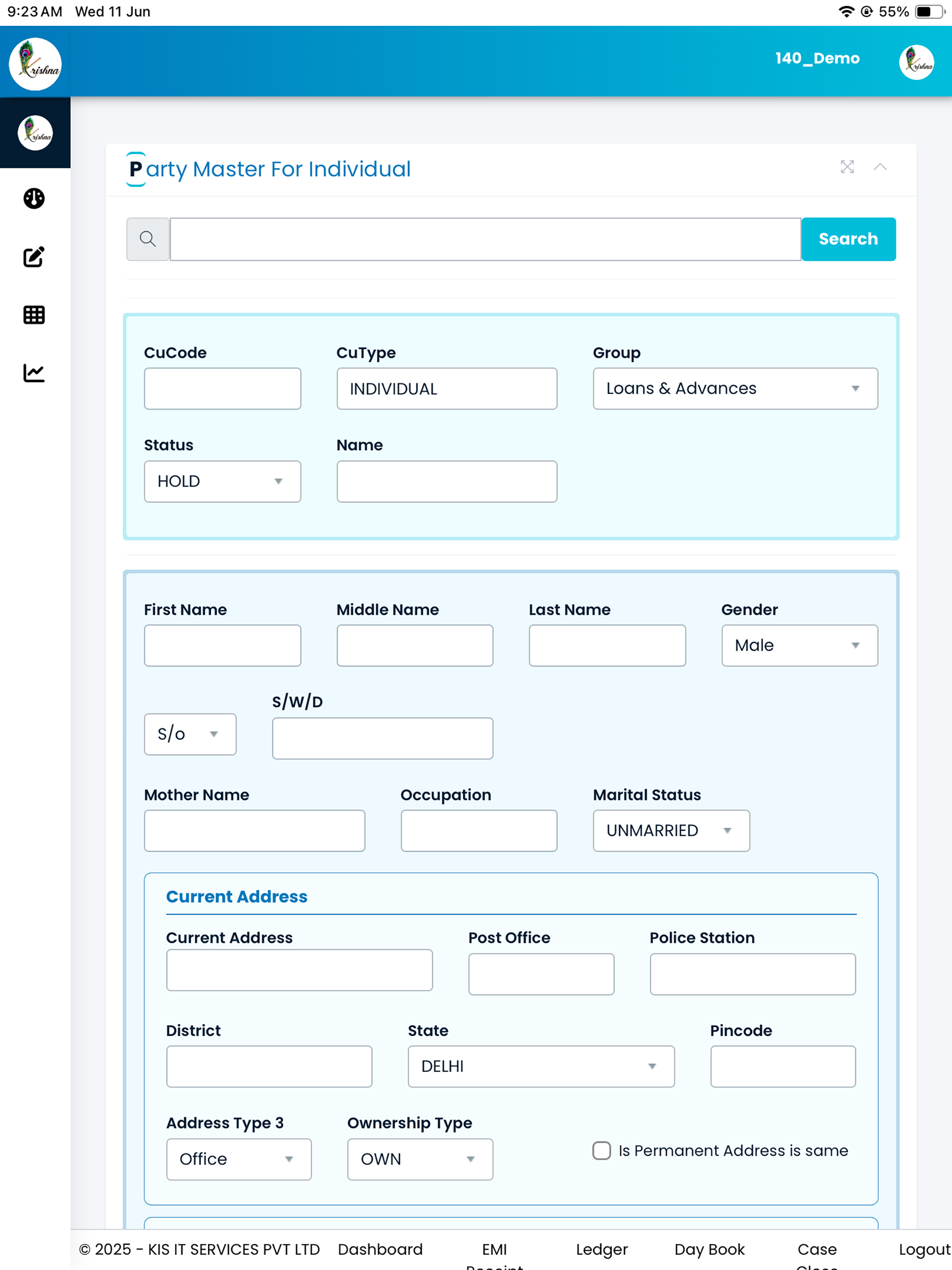Click the Police Station input field
Screen dimensions: 952x1270
(752, 974)
